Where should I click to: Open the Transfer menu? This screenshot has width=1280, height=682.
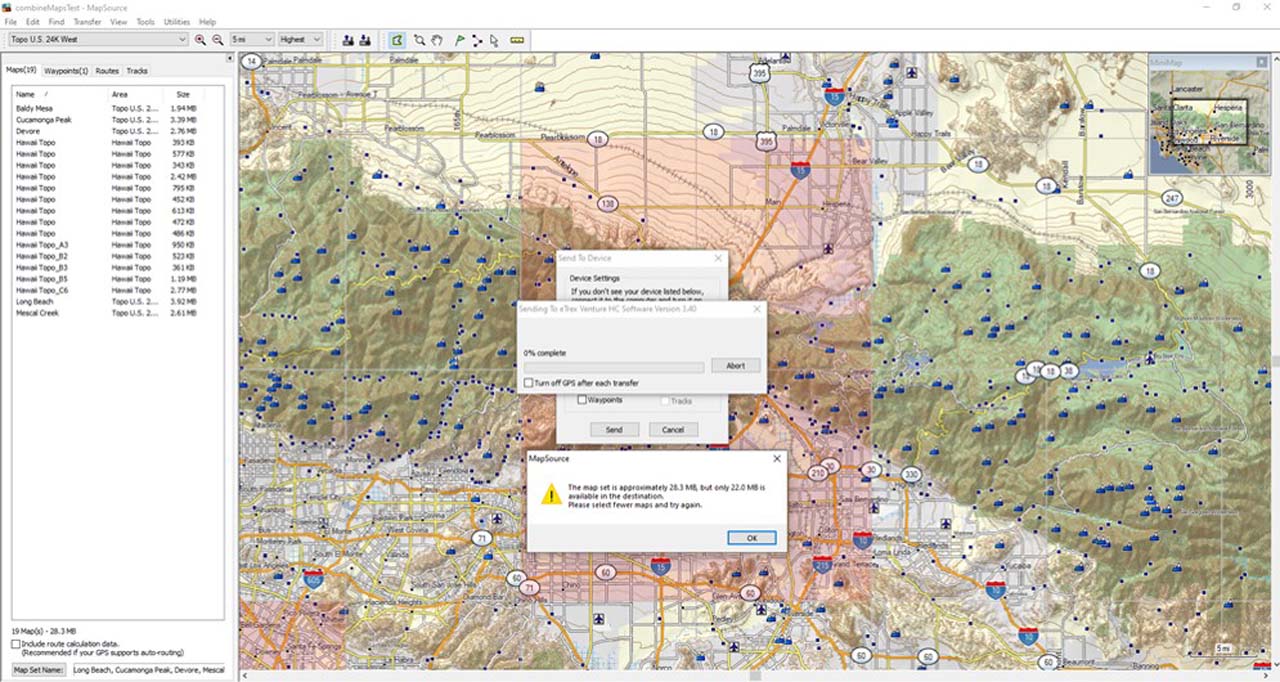point(87,22)
